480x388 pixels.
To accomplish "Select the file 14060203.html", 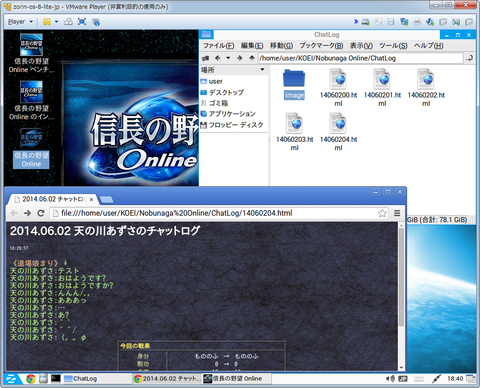I will click(x=294, y=132).
